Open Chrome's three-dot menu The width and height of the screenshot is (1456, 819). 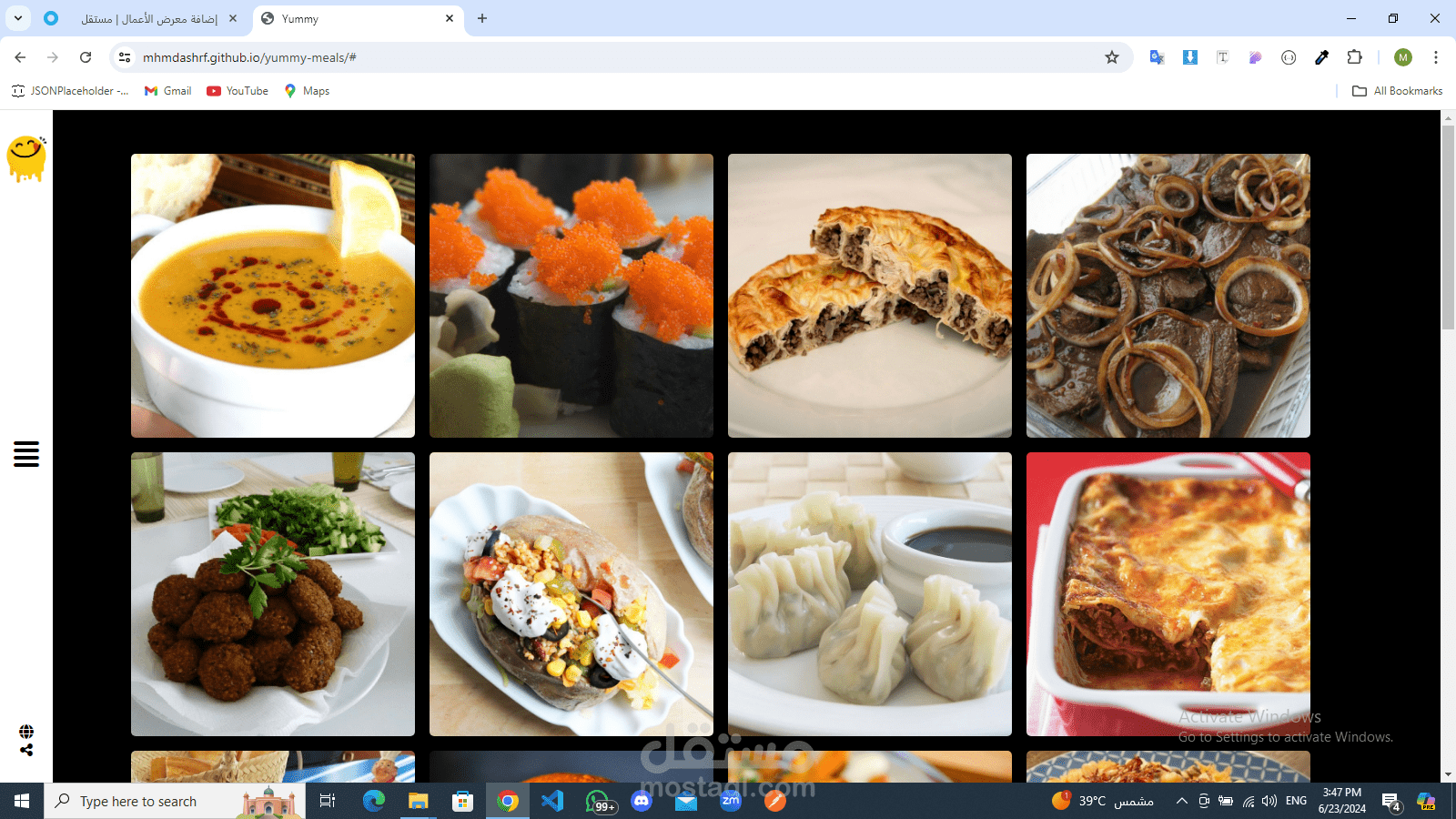click(1436, 57)
